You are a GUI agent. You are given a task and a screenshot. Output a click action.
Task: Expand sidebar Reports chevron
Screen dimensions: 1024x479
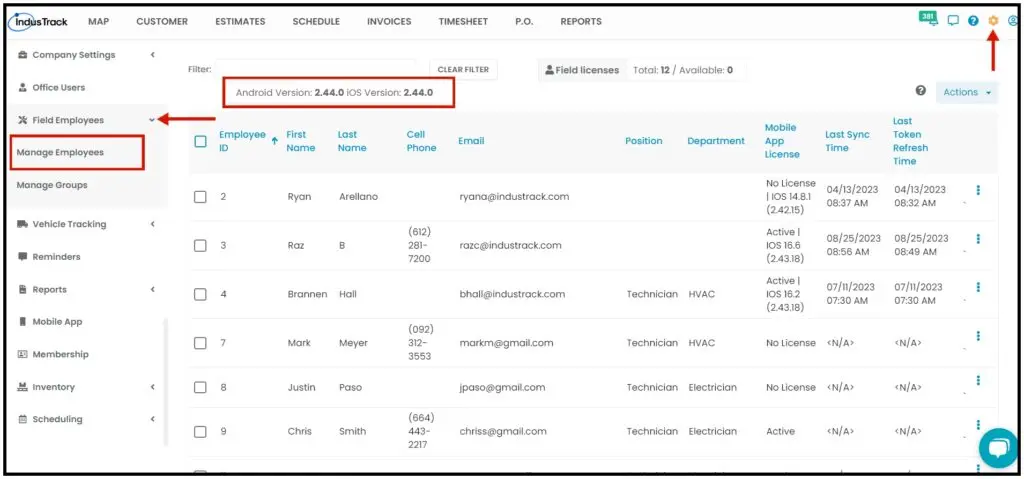(x=152, y=289)
